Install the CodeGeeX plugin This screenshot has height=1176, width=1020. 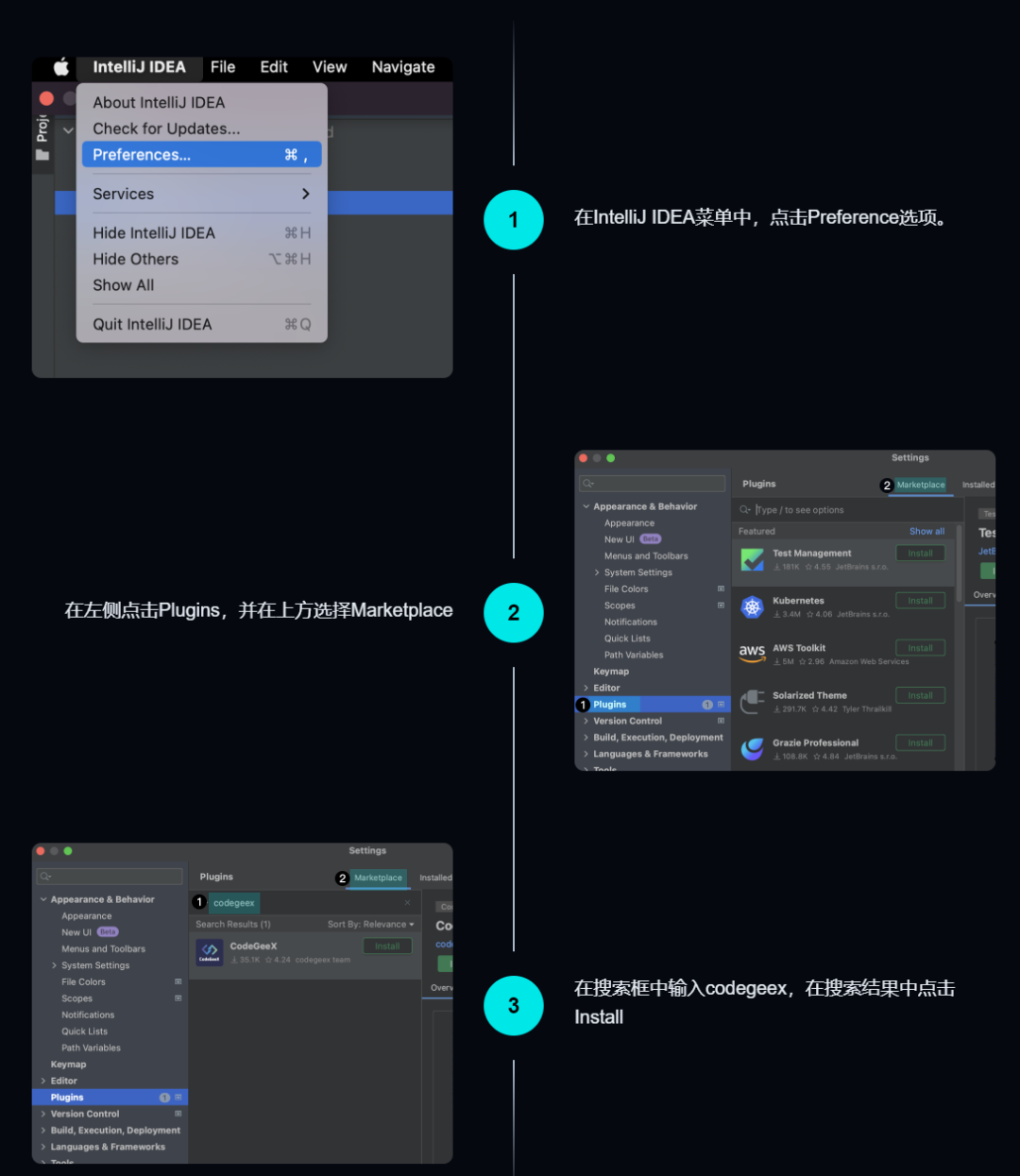point(387,946)
